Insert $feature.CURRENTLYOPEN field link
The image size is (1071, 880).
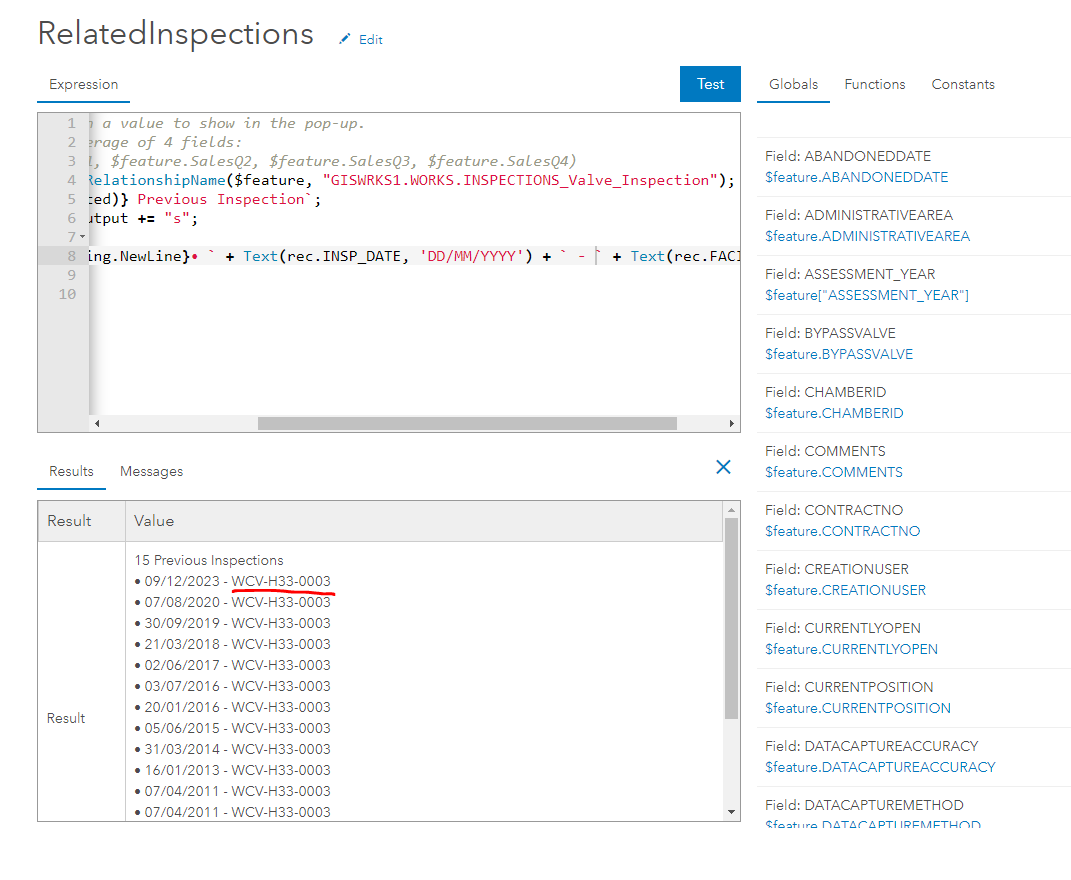pos(851,649)
